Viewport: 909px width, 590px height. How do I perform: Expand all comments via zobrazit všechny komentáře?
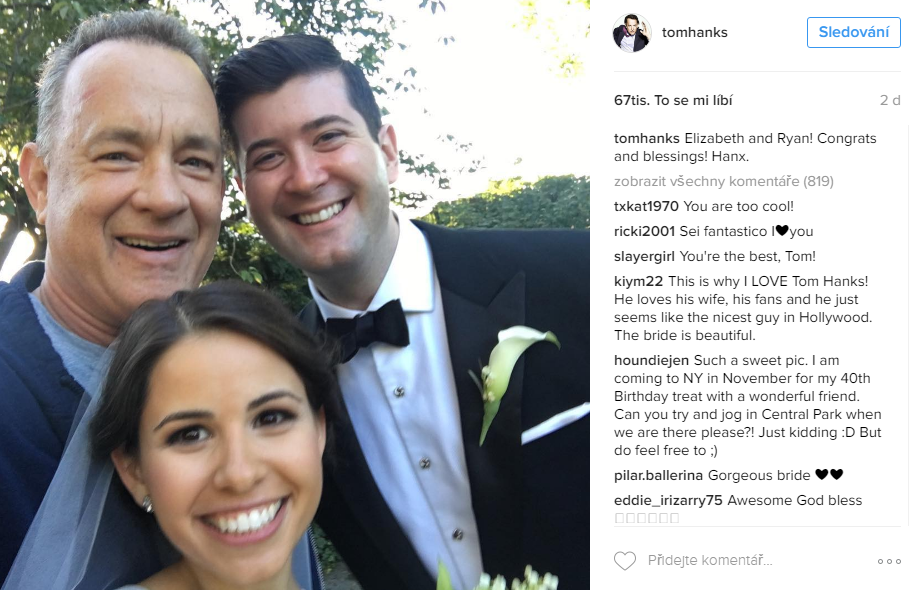tap(723, 181)
